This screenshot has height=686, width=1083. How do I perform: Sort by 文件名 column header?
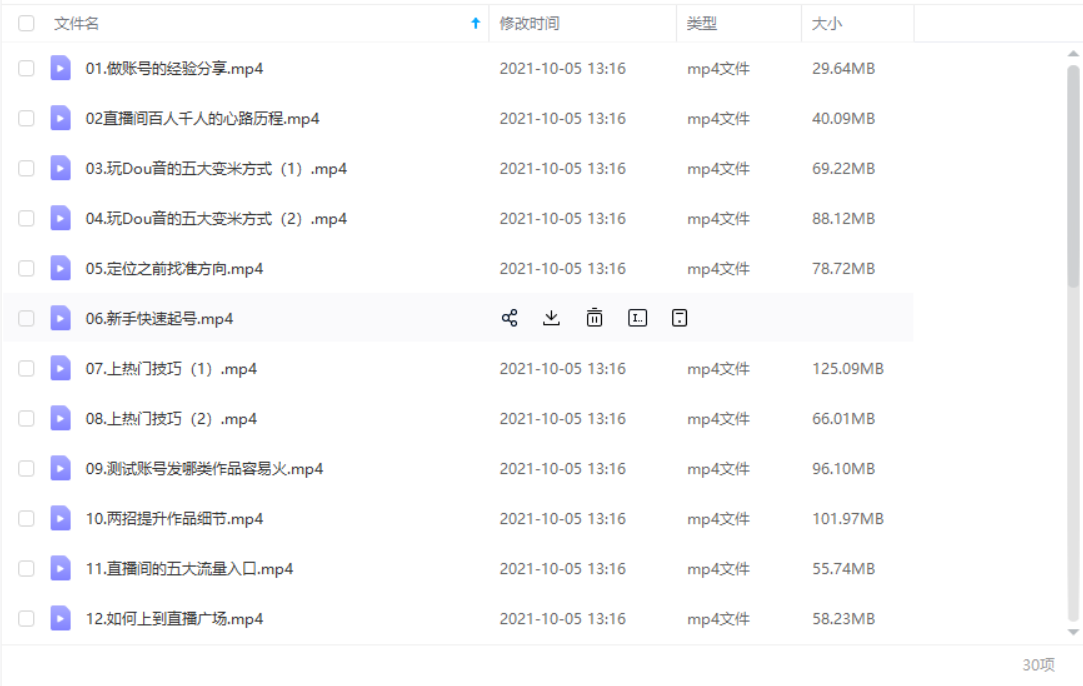tap(77, 23)
